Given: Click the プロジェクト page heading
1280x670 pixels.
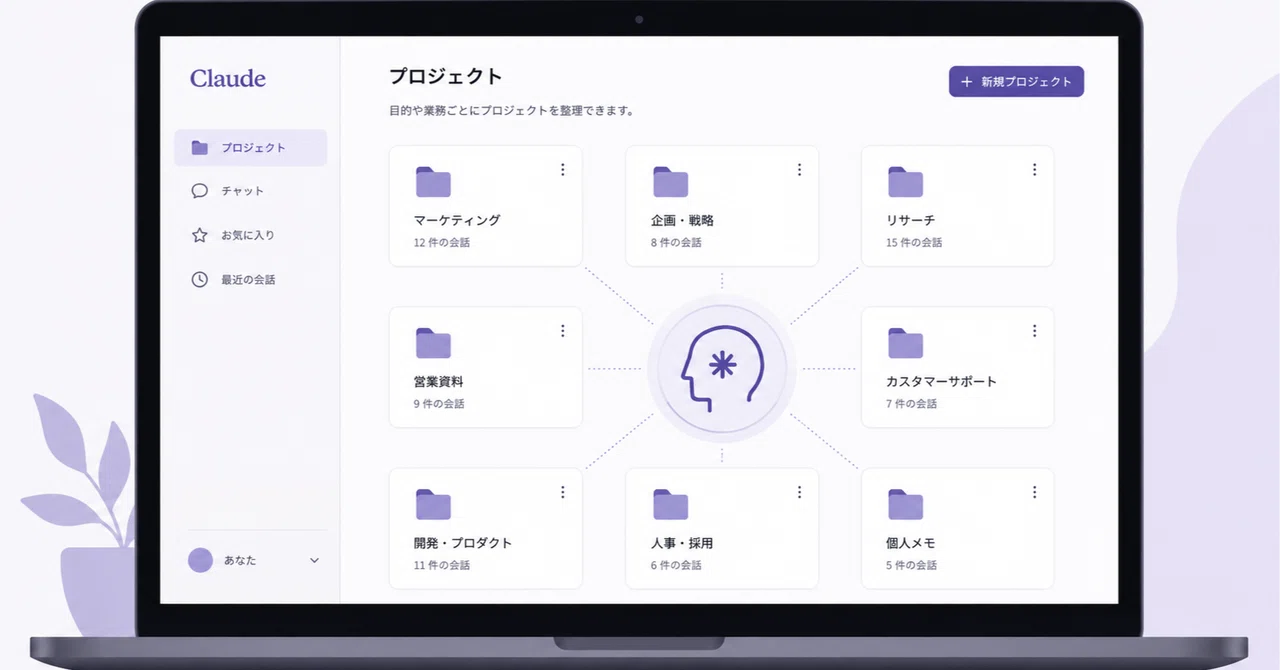Looking at the screenshot, I should (446, 76).
